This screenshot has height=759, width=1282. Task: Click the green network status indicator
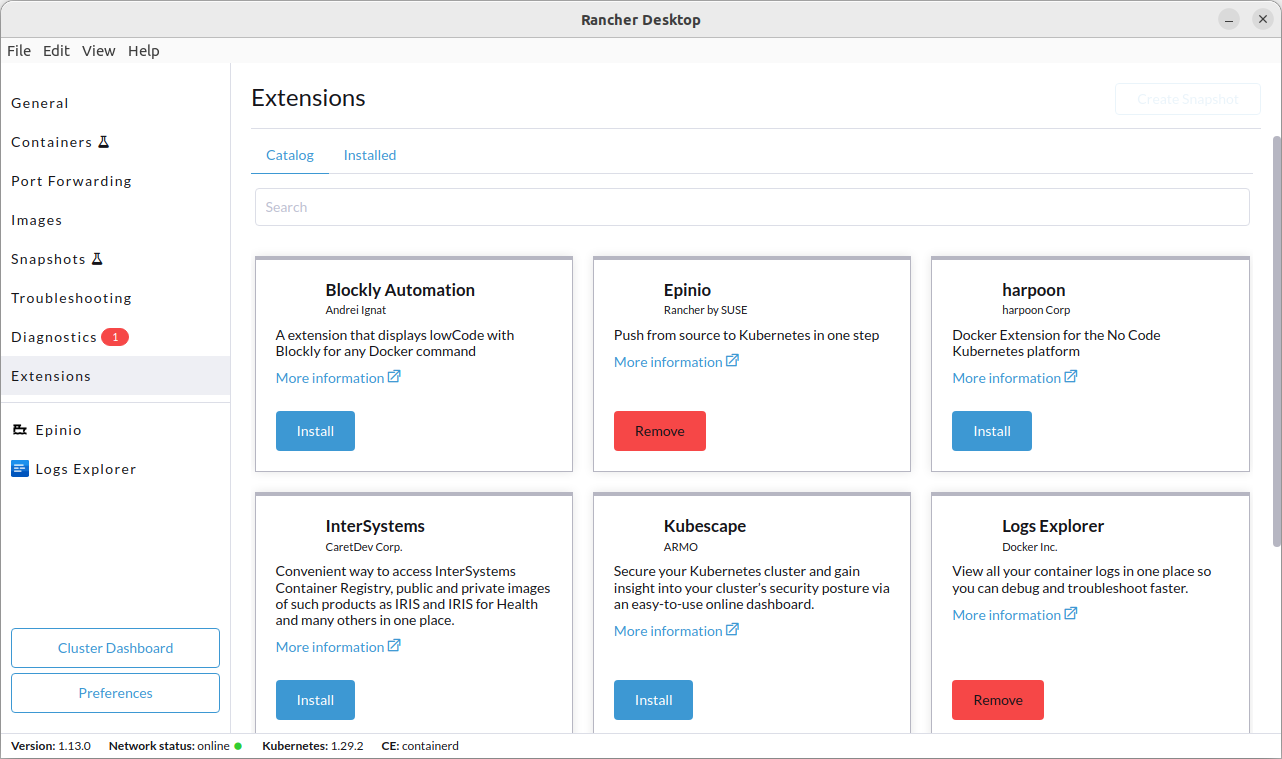pyautogui.click(x=238, y=746)
